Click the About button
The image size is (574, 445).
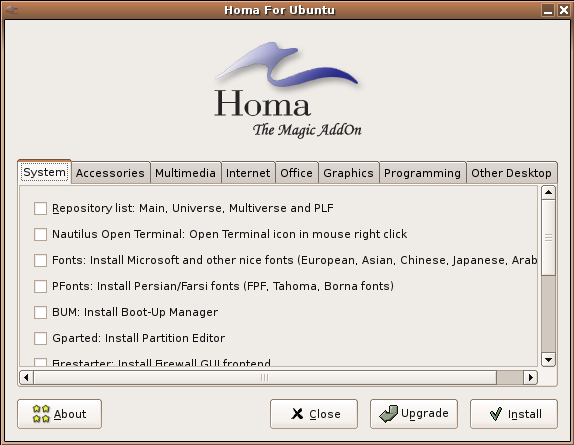pyautogui.click(x=59, y=414)
